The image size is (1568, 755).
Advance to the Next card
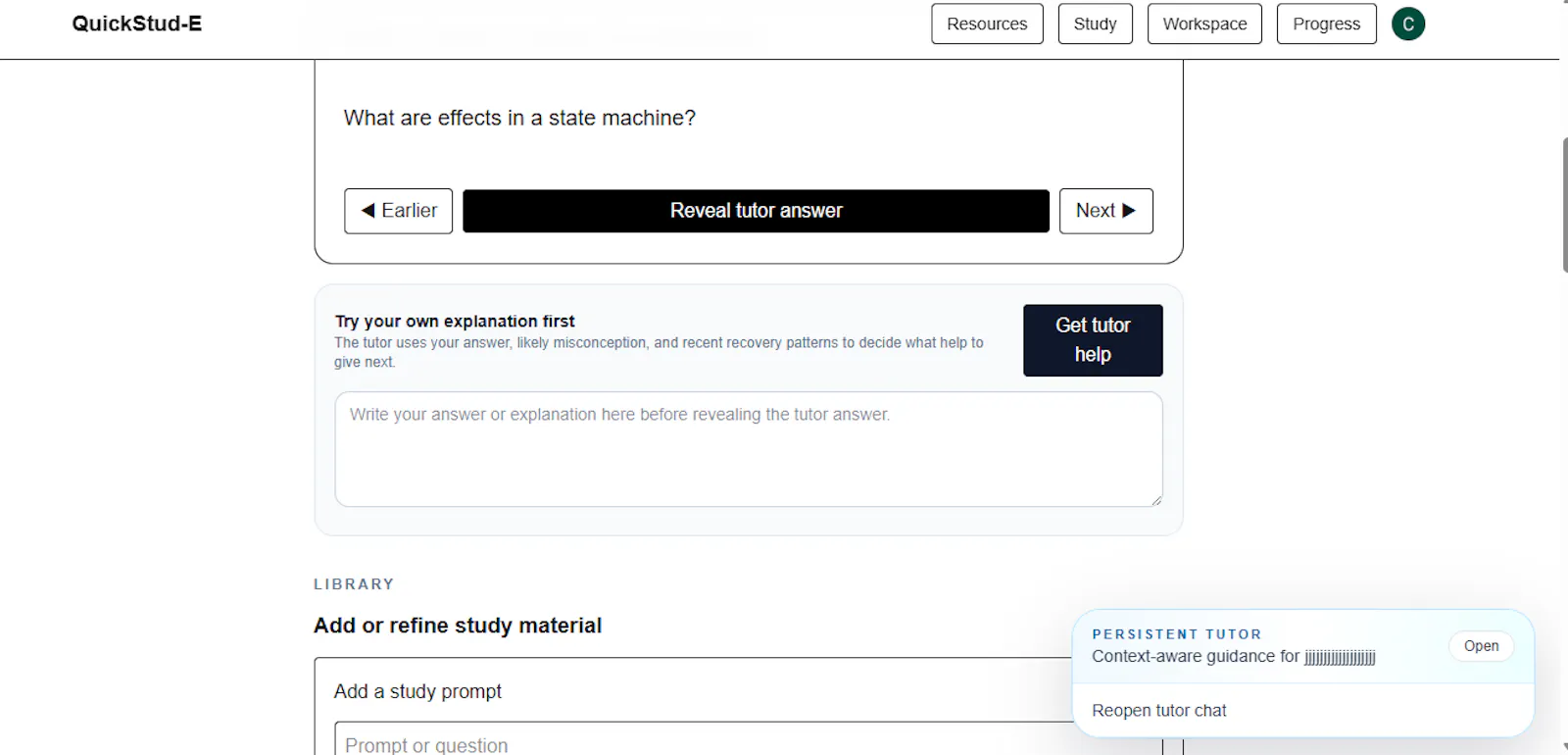tap(1105, 211)
